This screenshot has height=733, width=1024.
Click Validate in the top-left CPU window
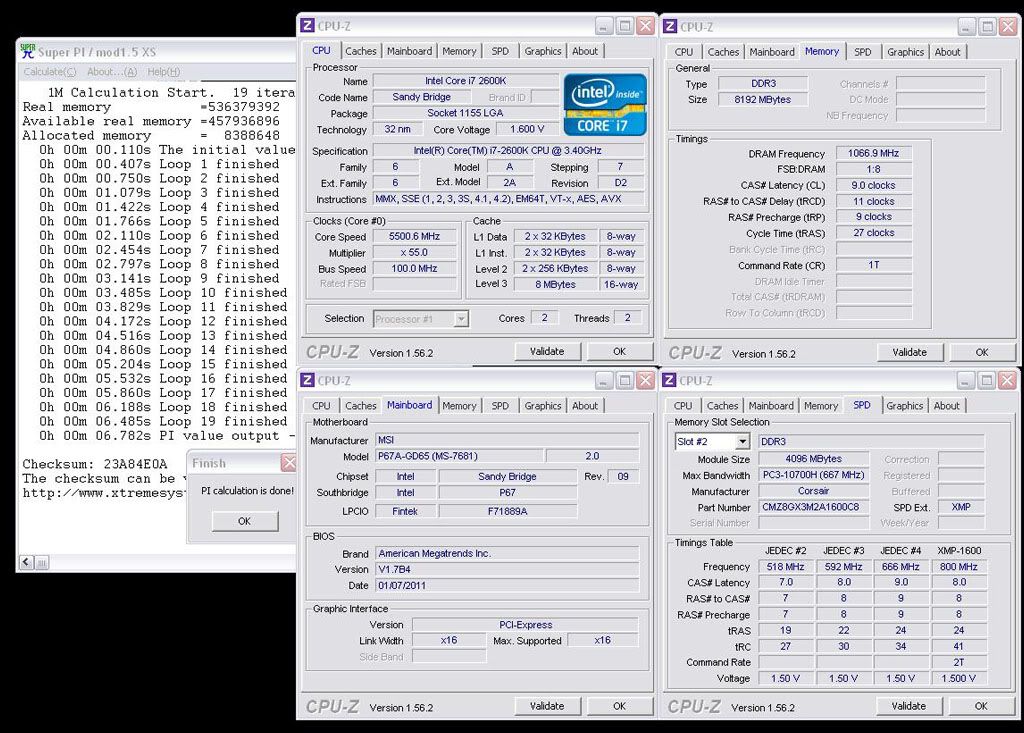(x=547, y=352)
